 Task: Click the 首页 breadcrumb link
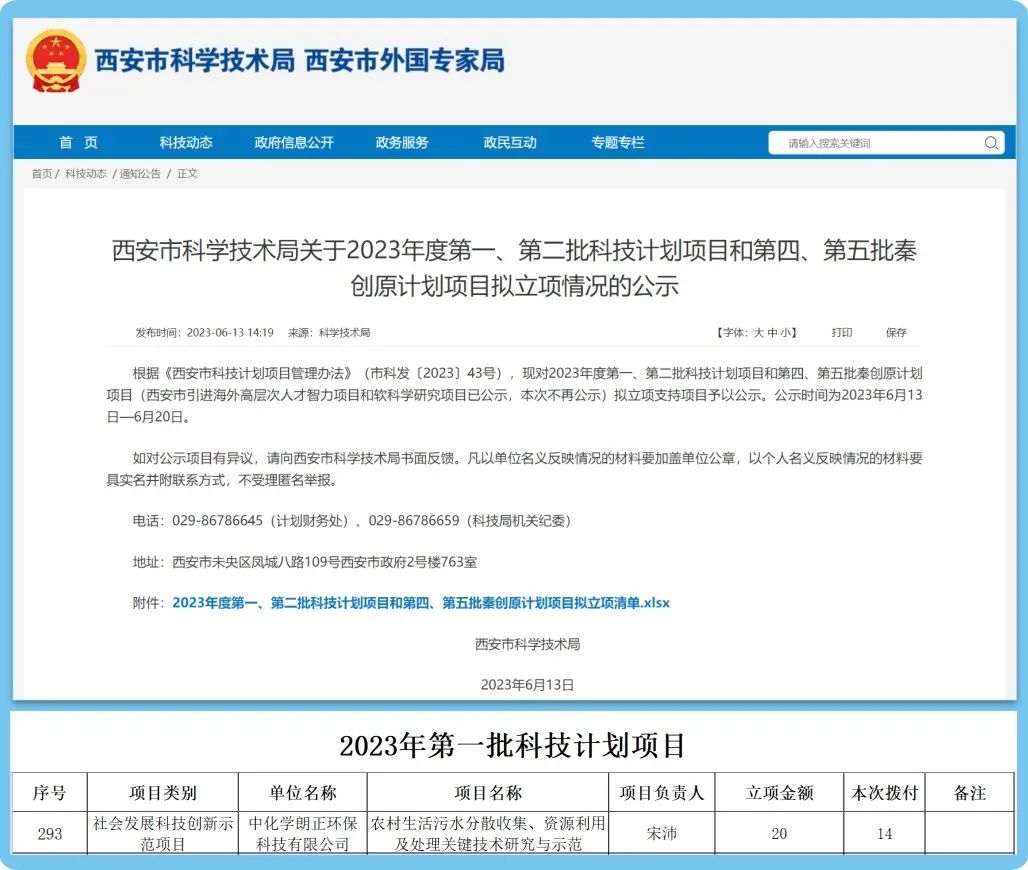coord(41,174)
